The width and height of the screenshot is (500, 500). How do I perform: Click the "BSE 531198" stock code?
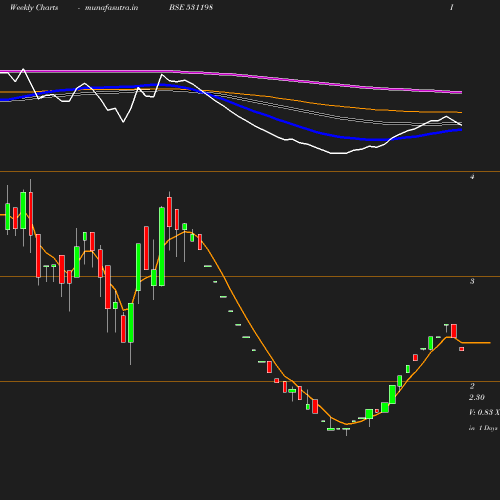click(x=191, y=7)
